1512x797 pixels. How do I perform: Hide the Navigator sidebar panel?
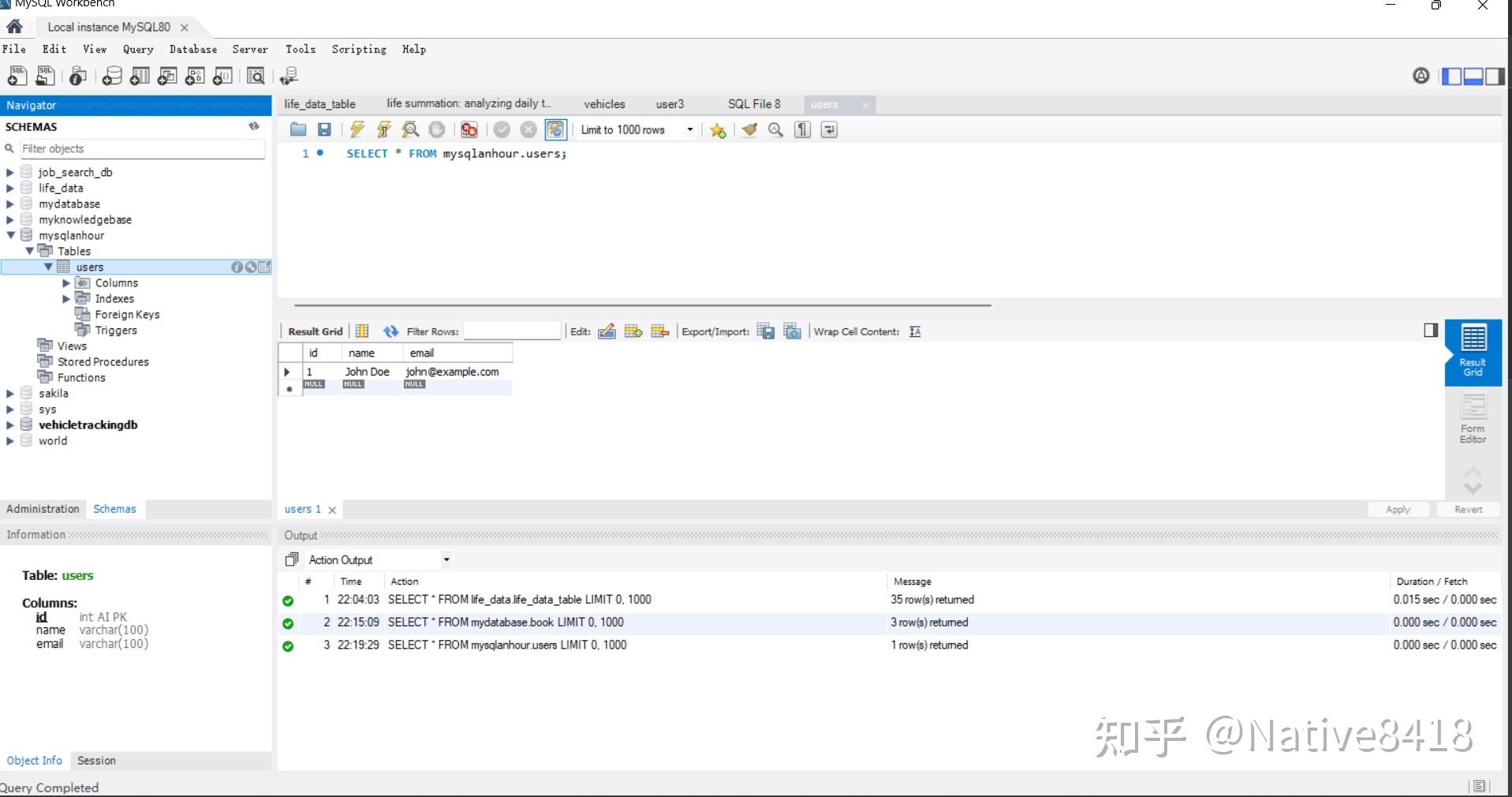tap(1452, 76)
